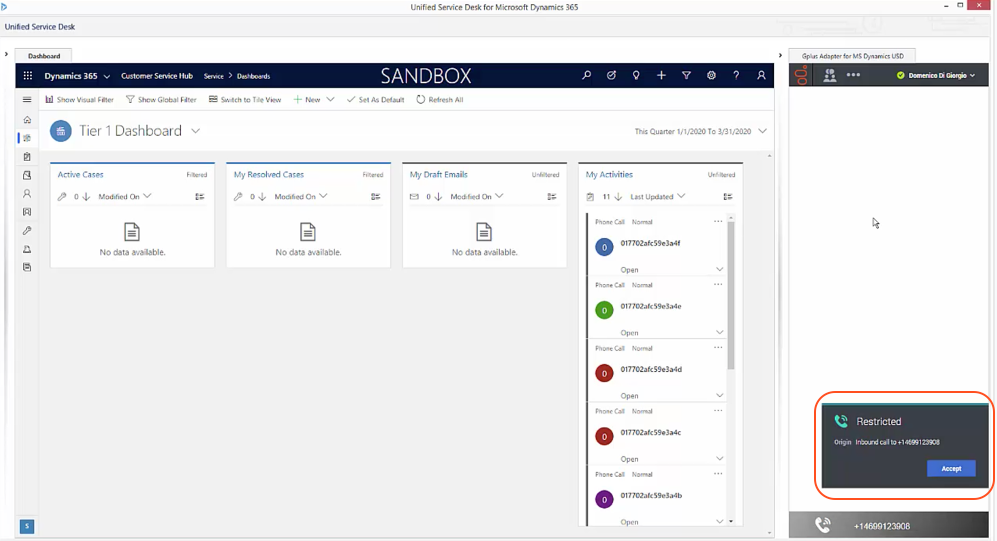Collapse the left panel arrow near Dashboard tab
Viewport: 997px width, 541px height.
pyautogui.click(x=6, y=55)
